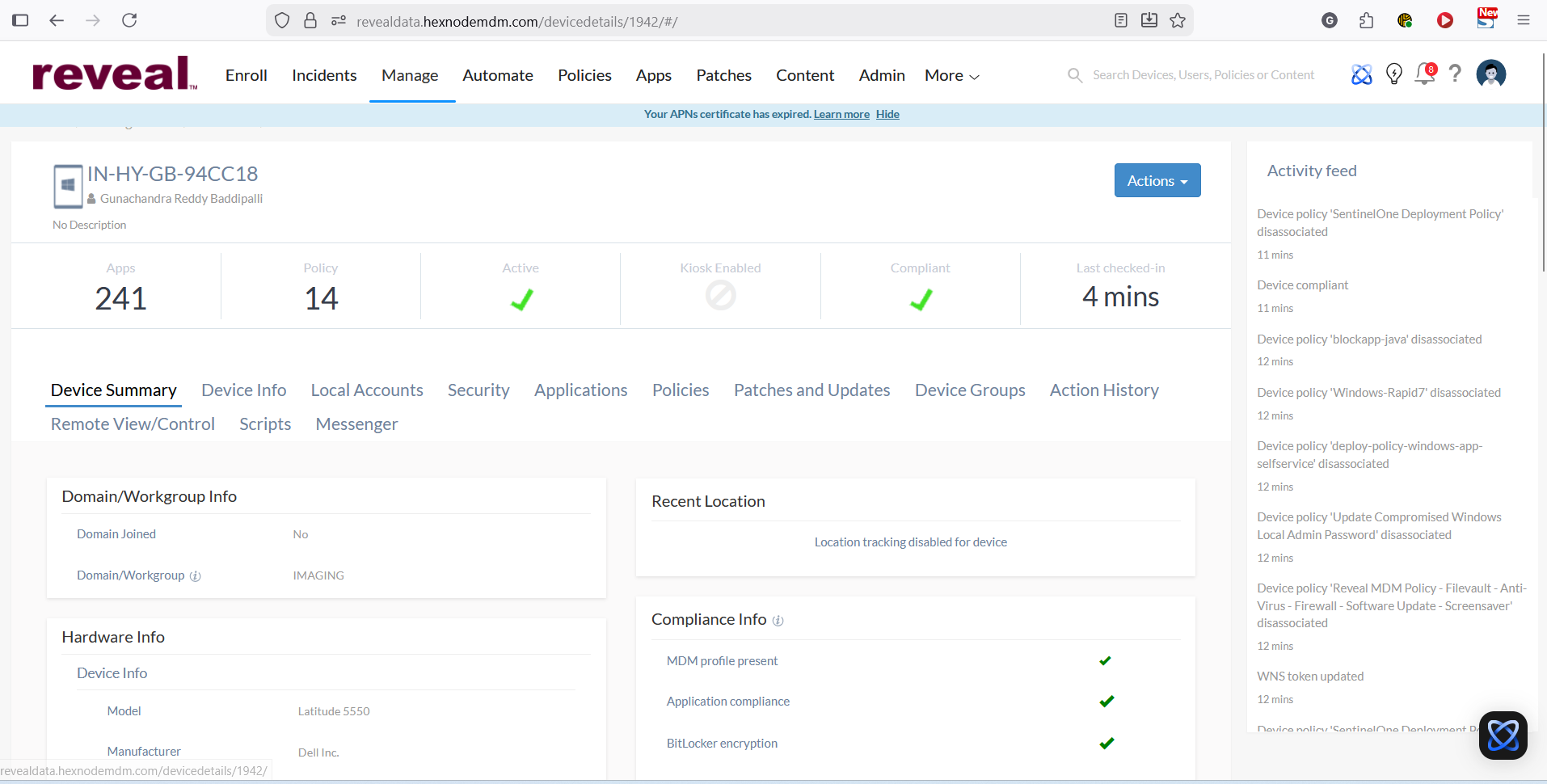This screenshot has height=784, width=1547.
Task: Open the Patches and Updates tab
Action: tap(811, 390)
